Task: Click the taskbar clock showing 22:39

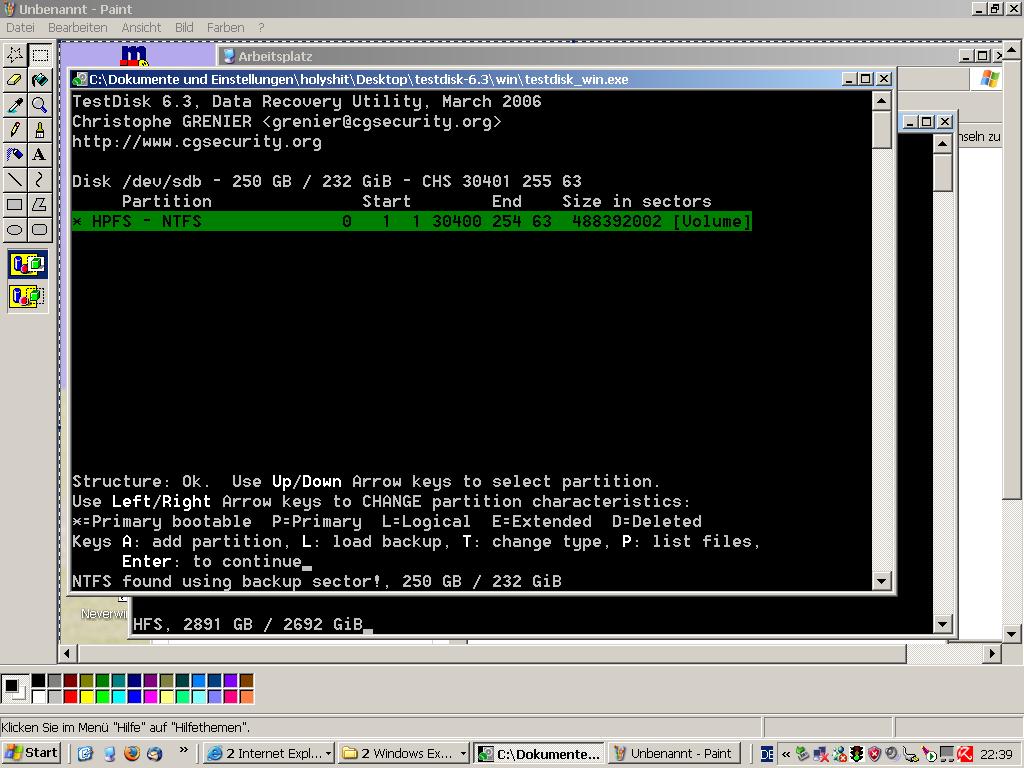Action: point(996,754)
